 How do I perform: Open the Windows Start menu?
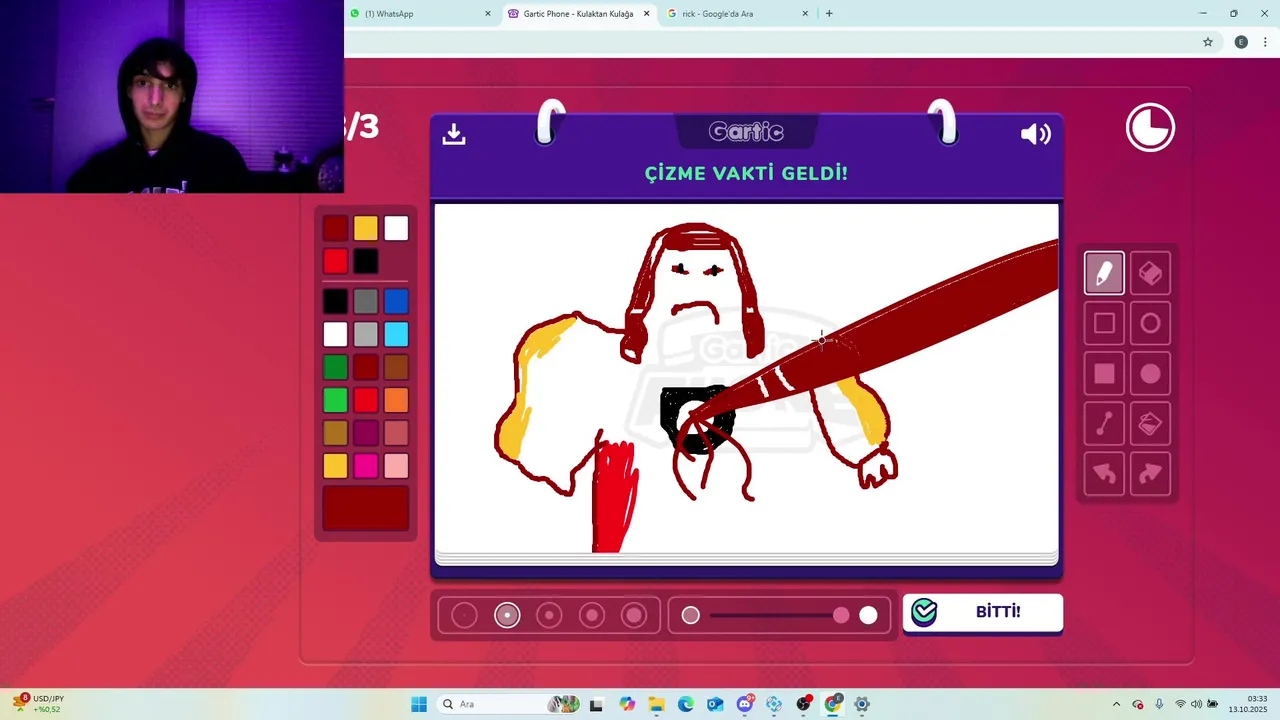419,704
